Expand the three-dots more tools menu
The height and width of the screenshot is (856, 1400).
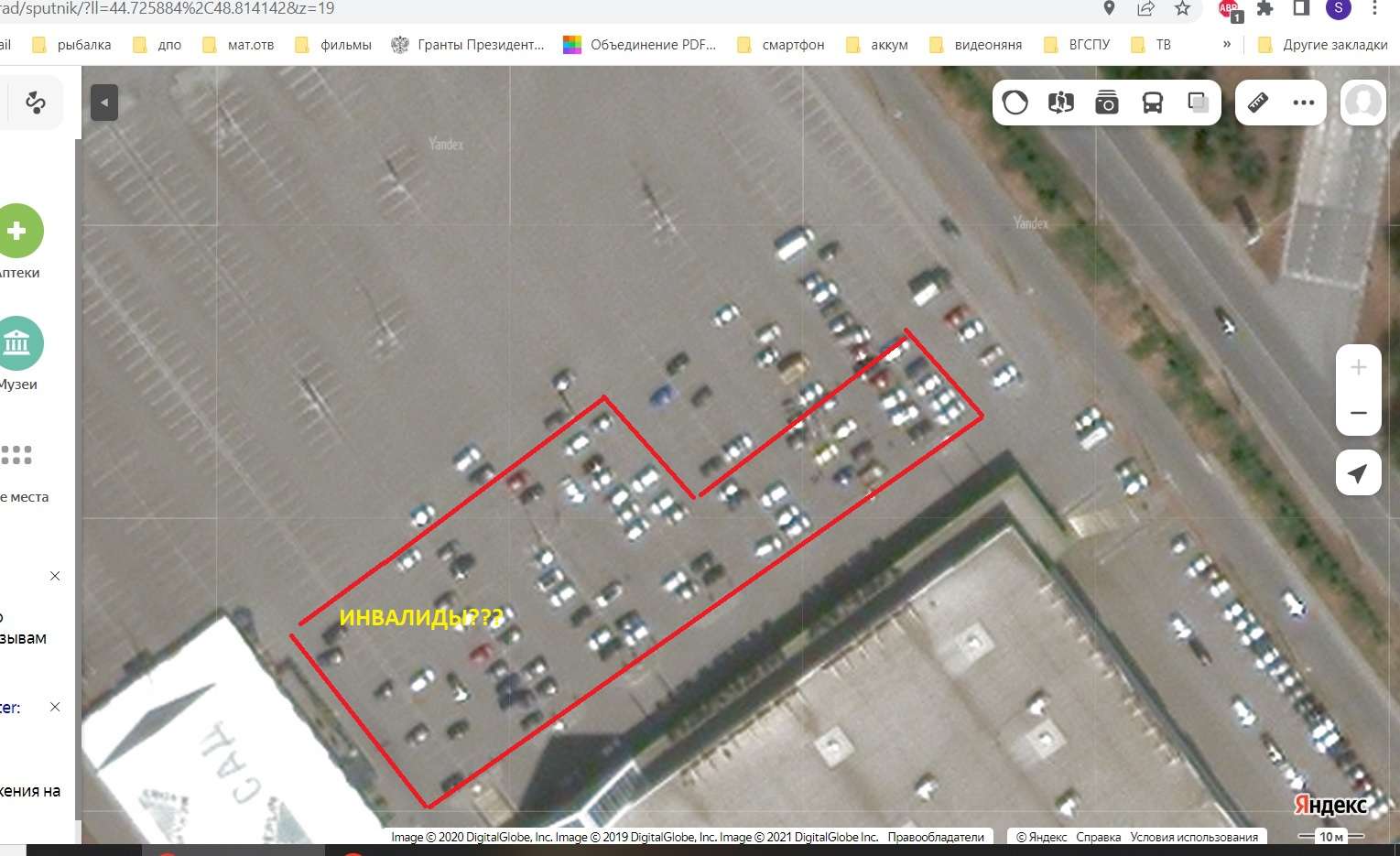[1304, 103]
